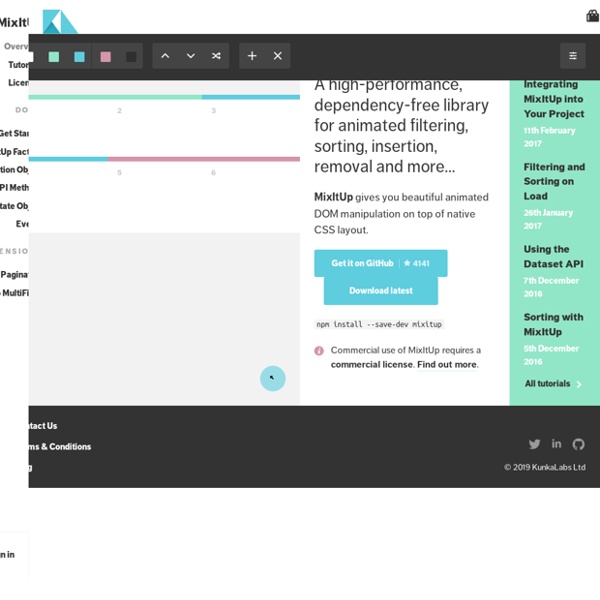Open the settings sliders panel
Screen dimensions: 600x600
click(x=573, y=56)
